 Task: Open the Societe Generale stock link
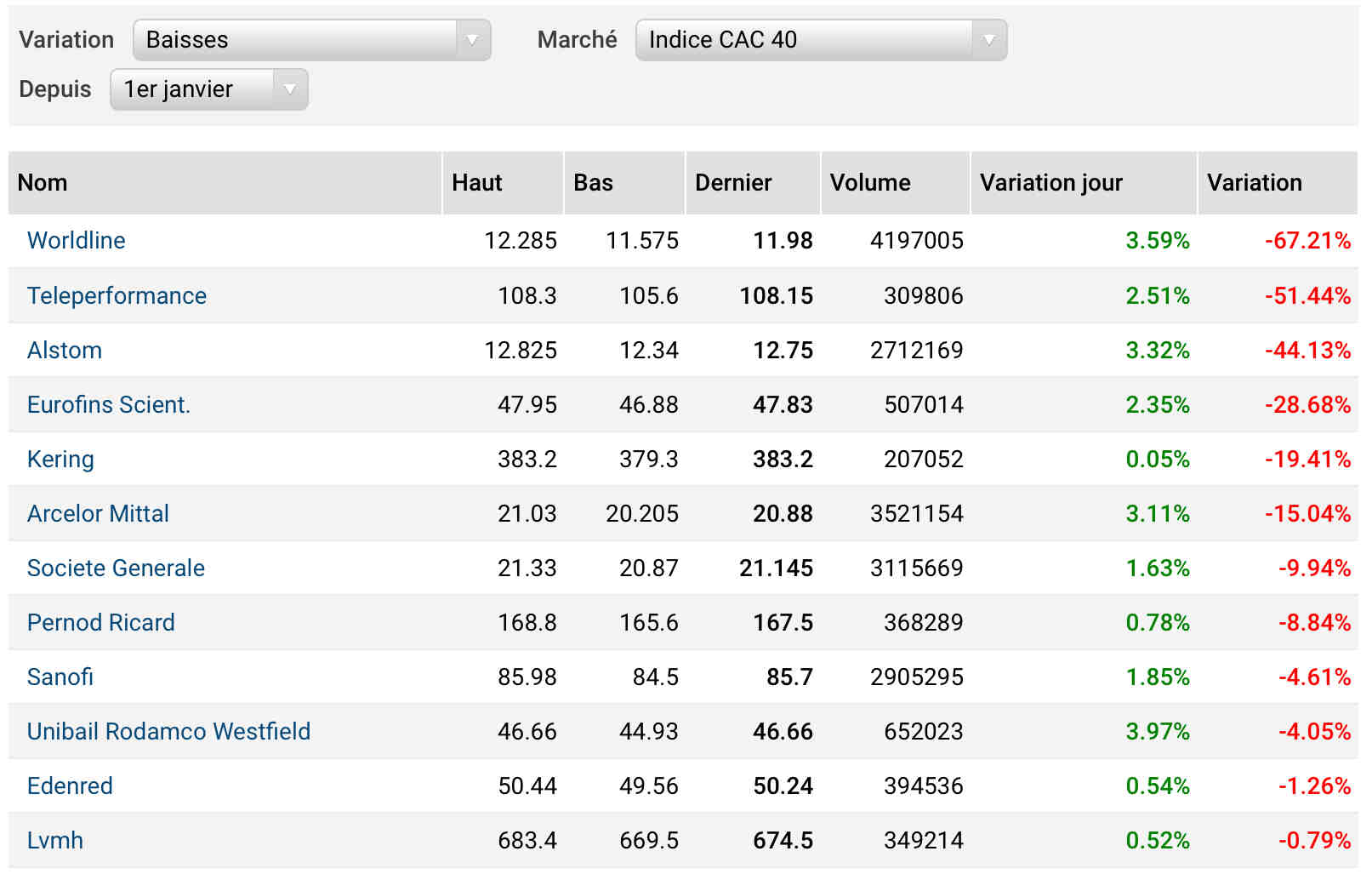coord(116,568)
